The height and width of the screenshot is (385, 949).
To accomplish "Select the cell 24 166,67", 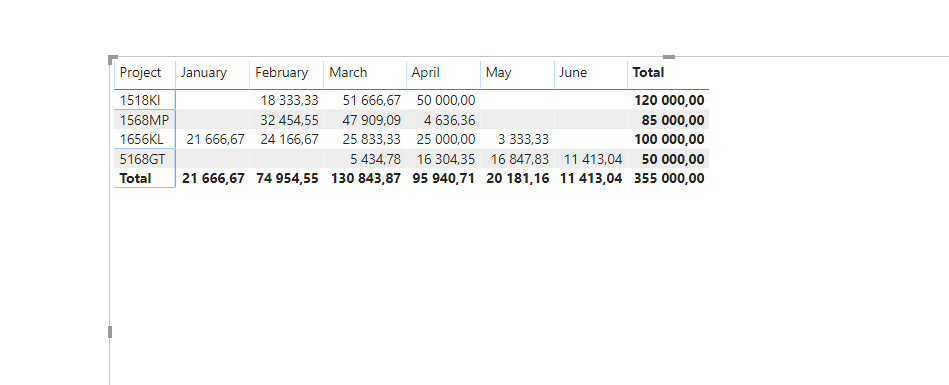I will click(x=289, y=140).
